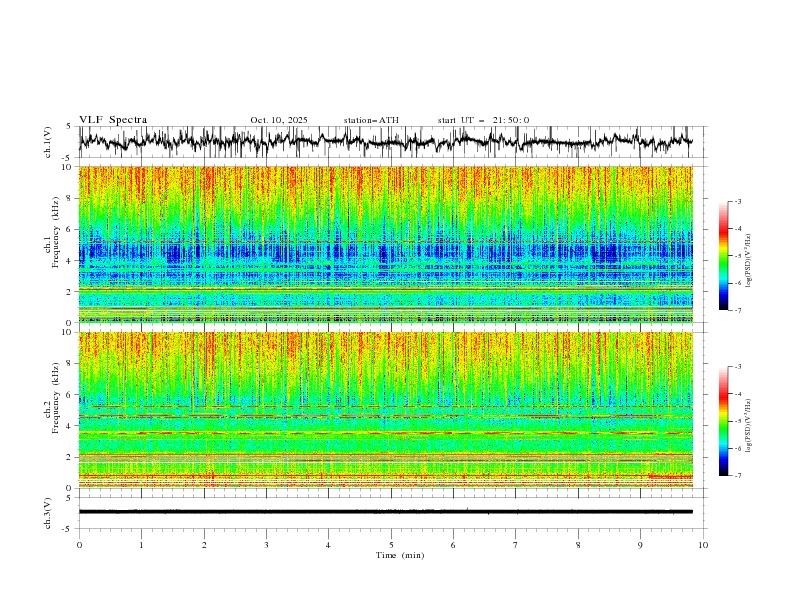Viewport: 792px width, 612px height.
Task: Click the ch.2 spectrogram panel
Action: [x=385, y=410]
